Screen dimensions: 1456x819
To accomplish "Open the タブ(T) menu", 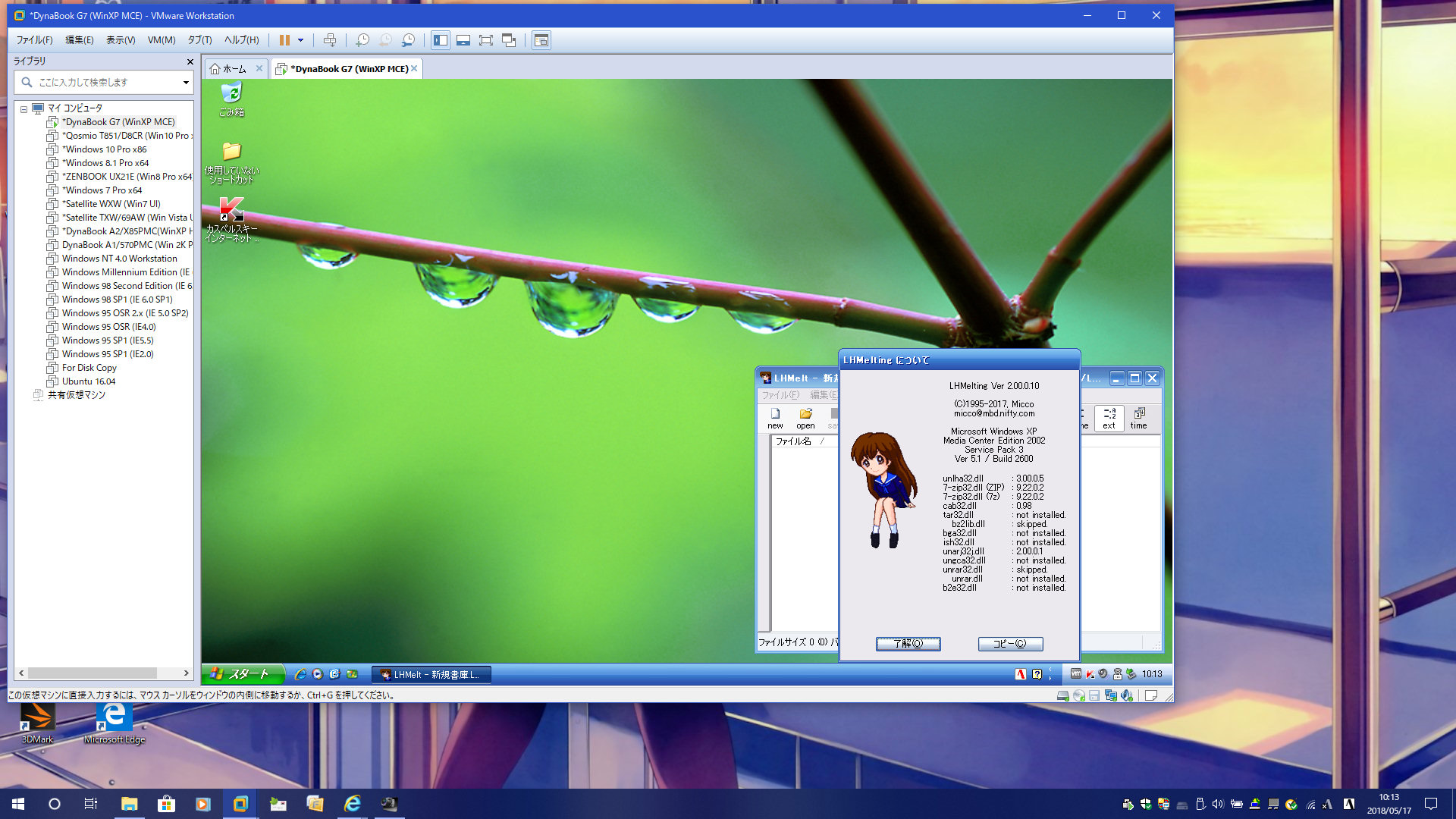I will click(x=200, y=40).
